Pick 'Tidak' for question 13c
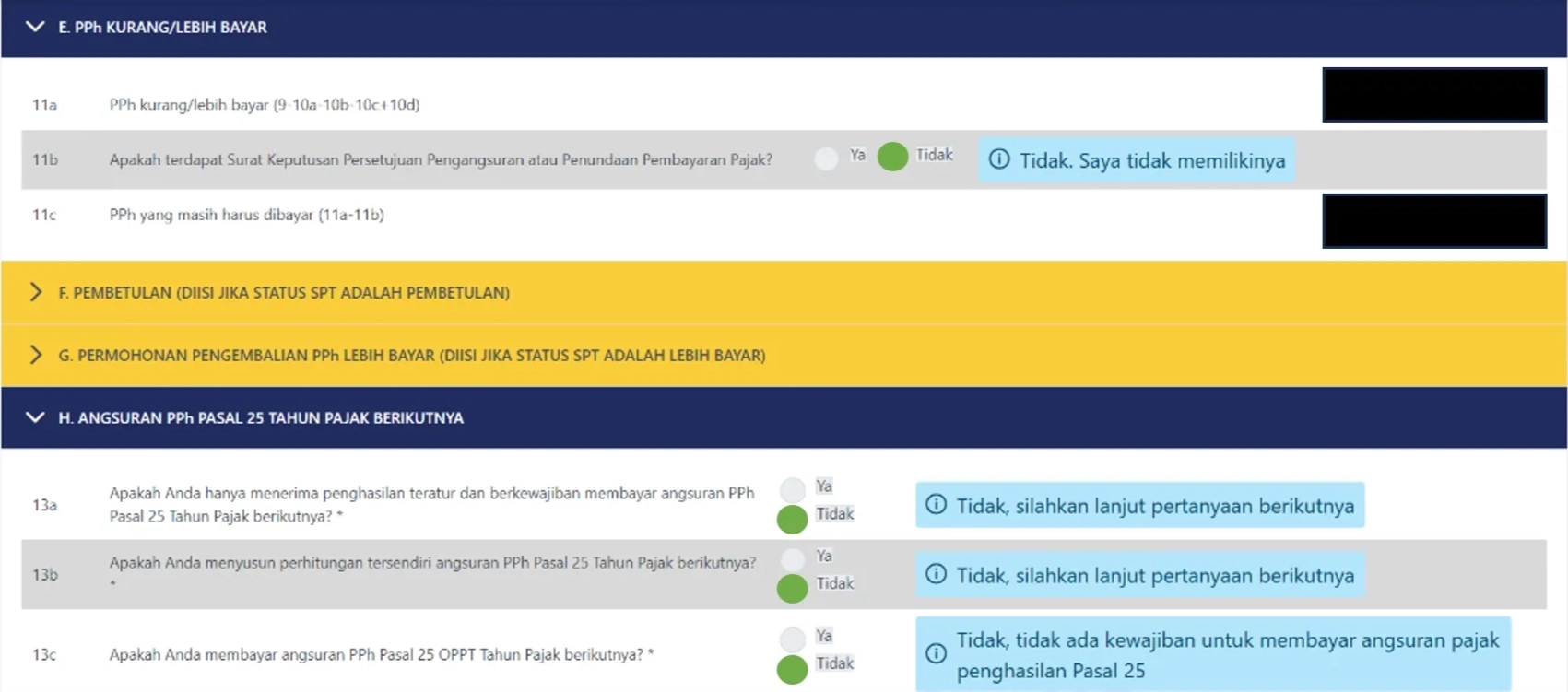This screenshot has width=1568, height=692. [792, 669]
